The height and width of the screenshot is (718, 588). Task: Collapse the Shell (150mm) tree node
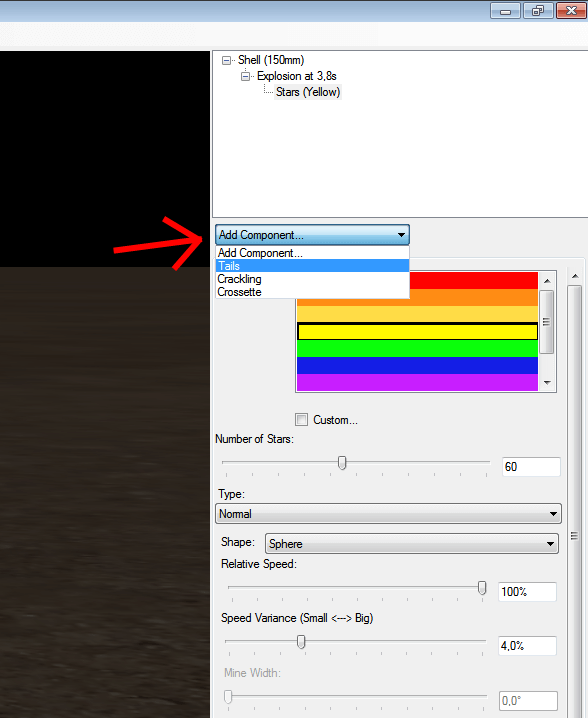point(226,60)
